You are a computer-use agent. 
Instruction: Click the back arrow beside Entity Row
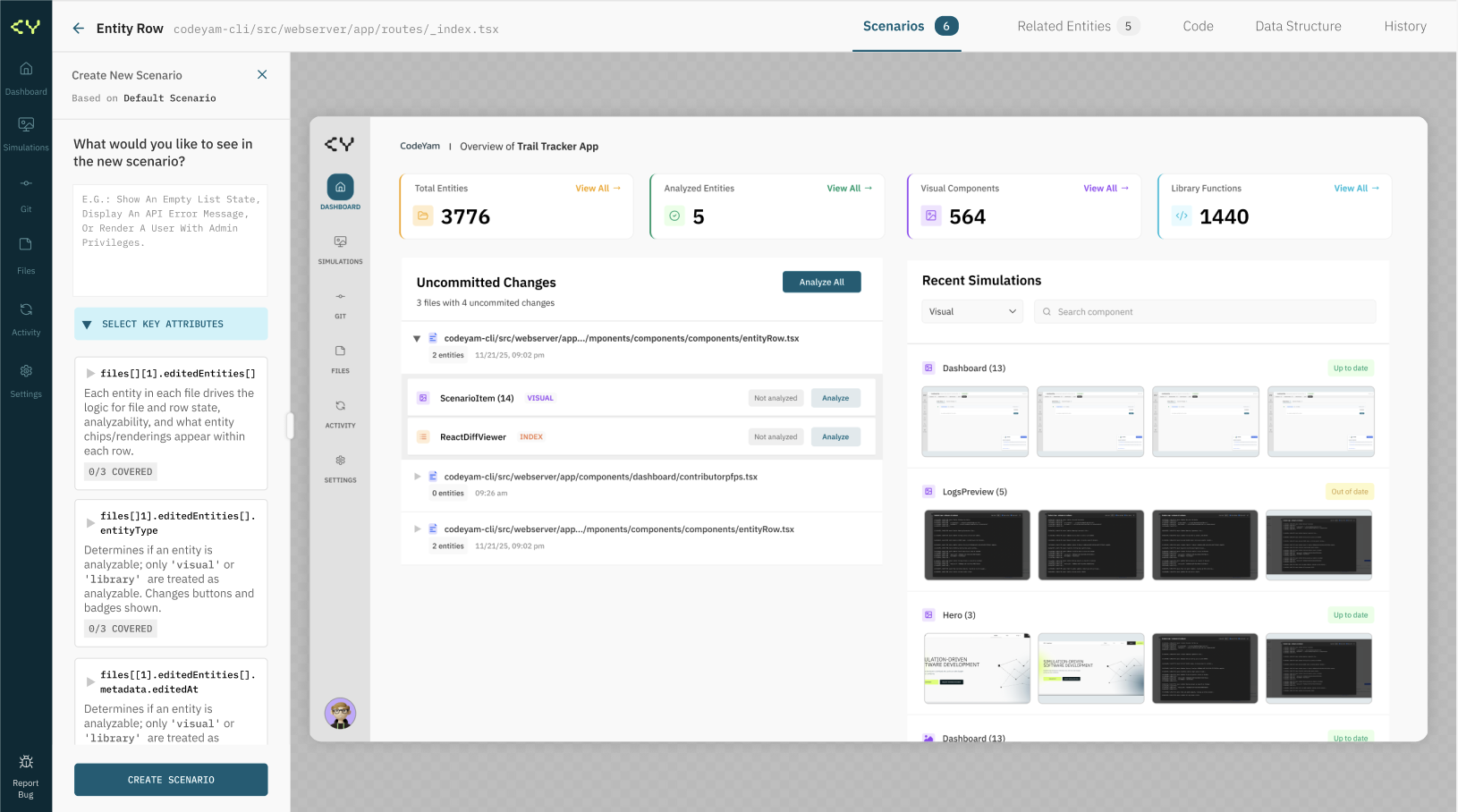[78, 28]
